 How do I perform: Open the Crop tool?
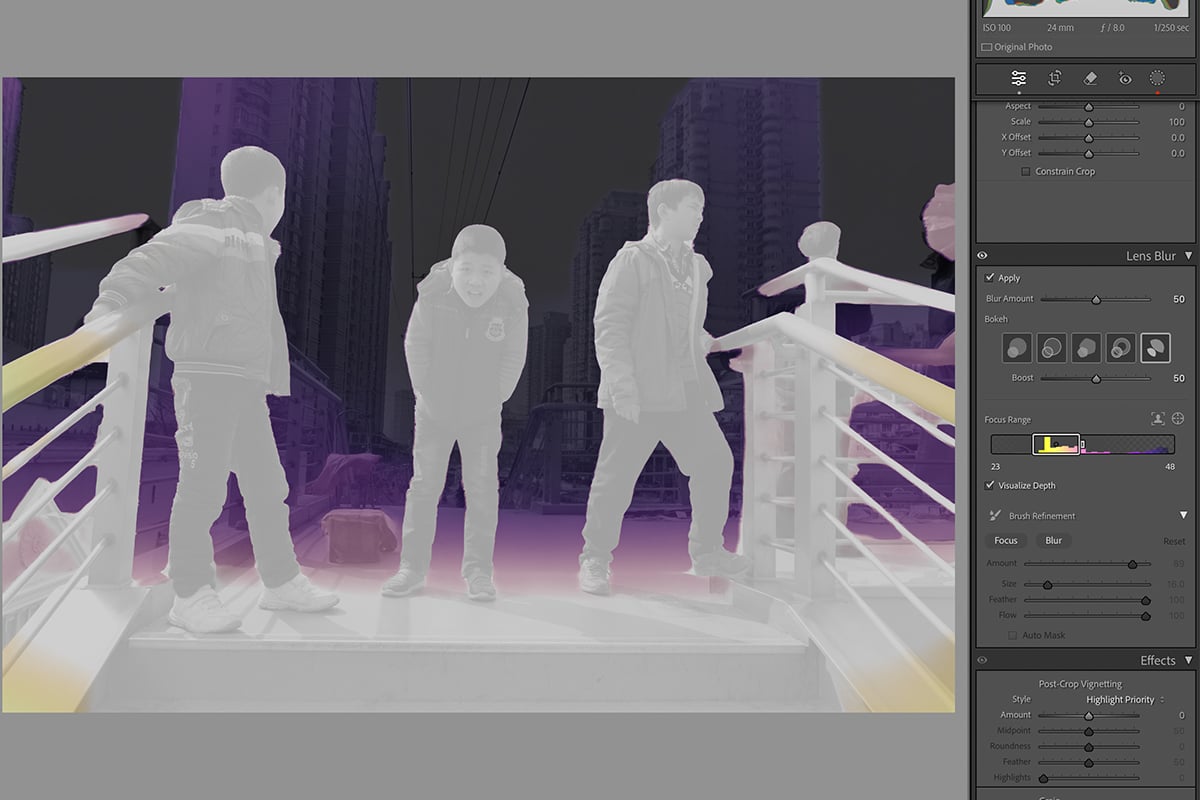click(x=1054, y=78)
